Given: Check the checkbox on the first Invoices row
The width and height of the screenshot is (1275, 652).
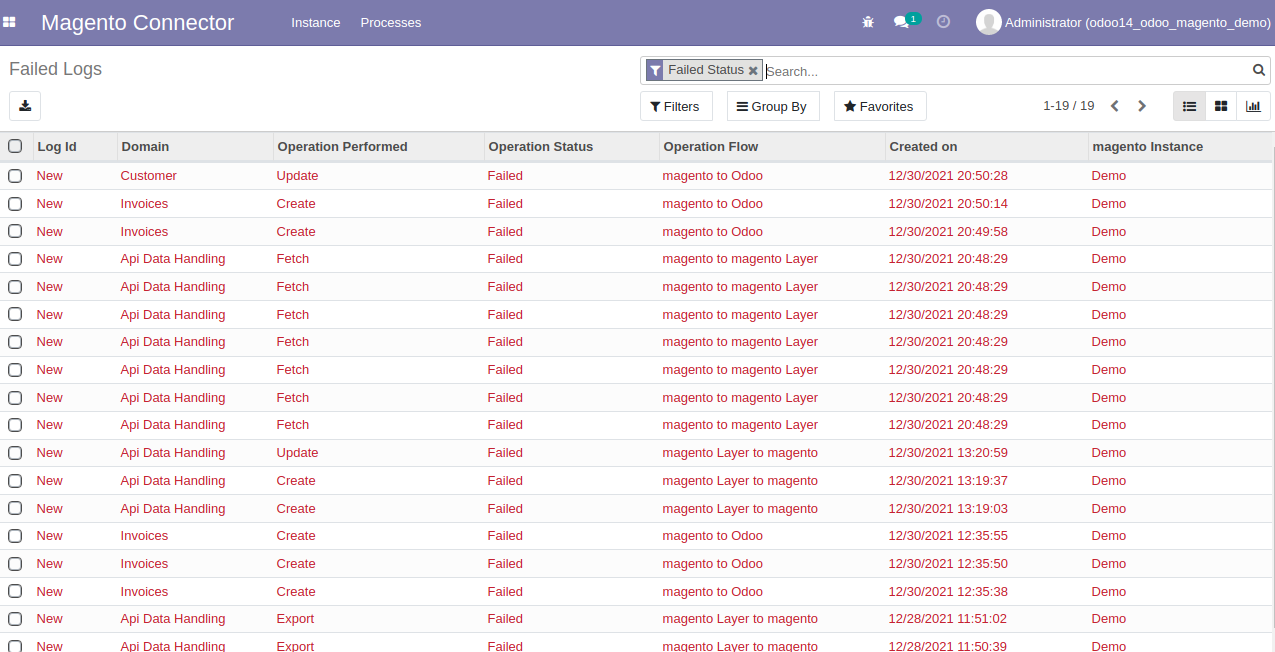Looking at the screenshot, I should point(14,202).
